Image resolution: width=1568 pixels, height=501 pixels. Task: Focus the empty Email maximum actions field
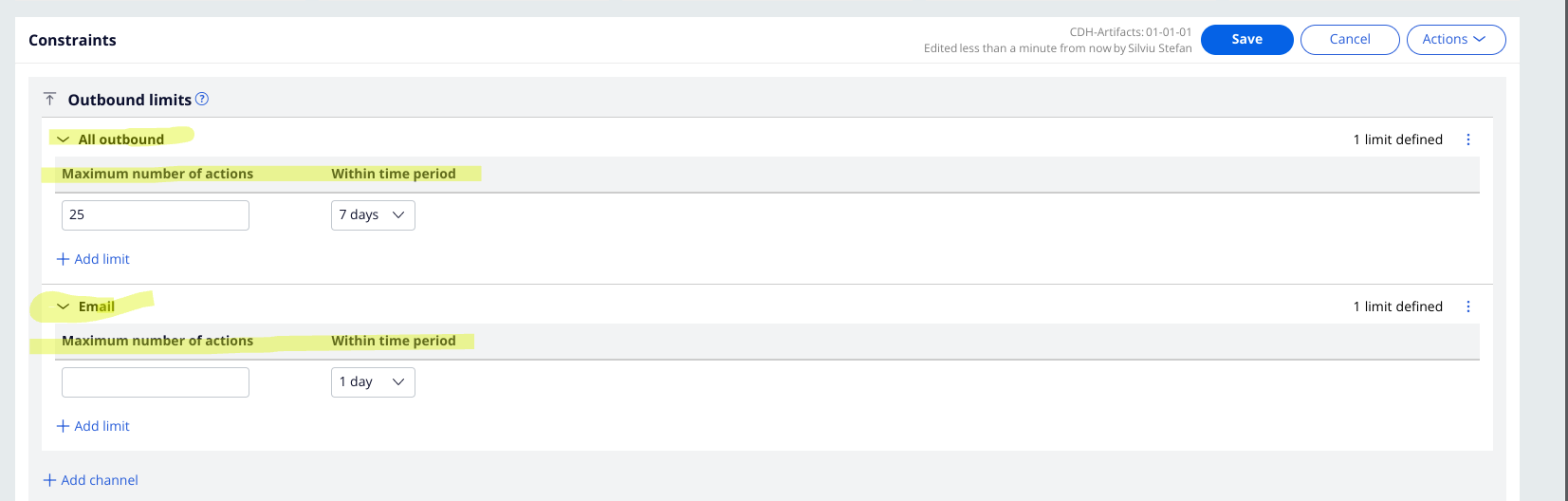[156, 382]
